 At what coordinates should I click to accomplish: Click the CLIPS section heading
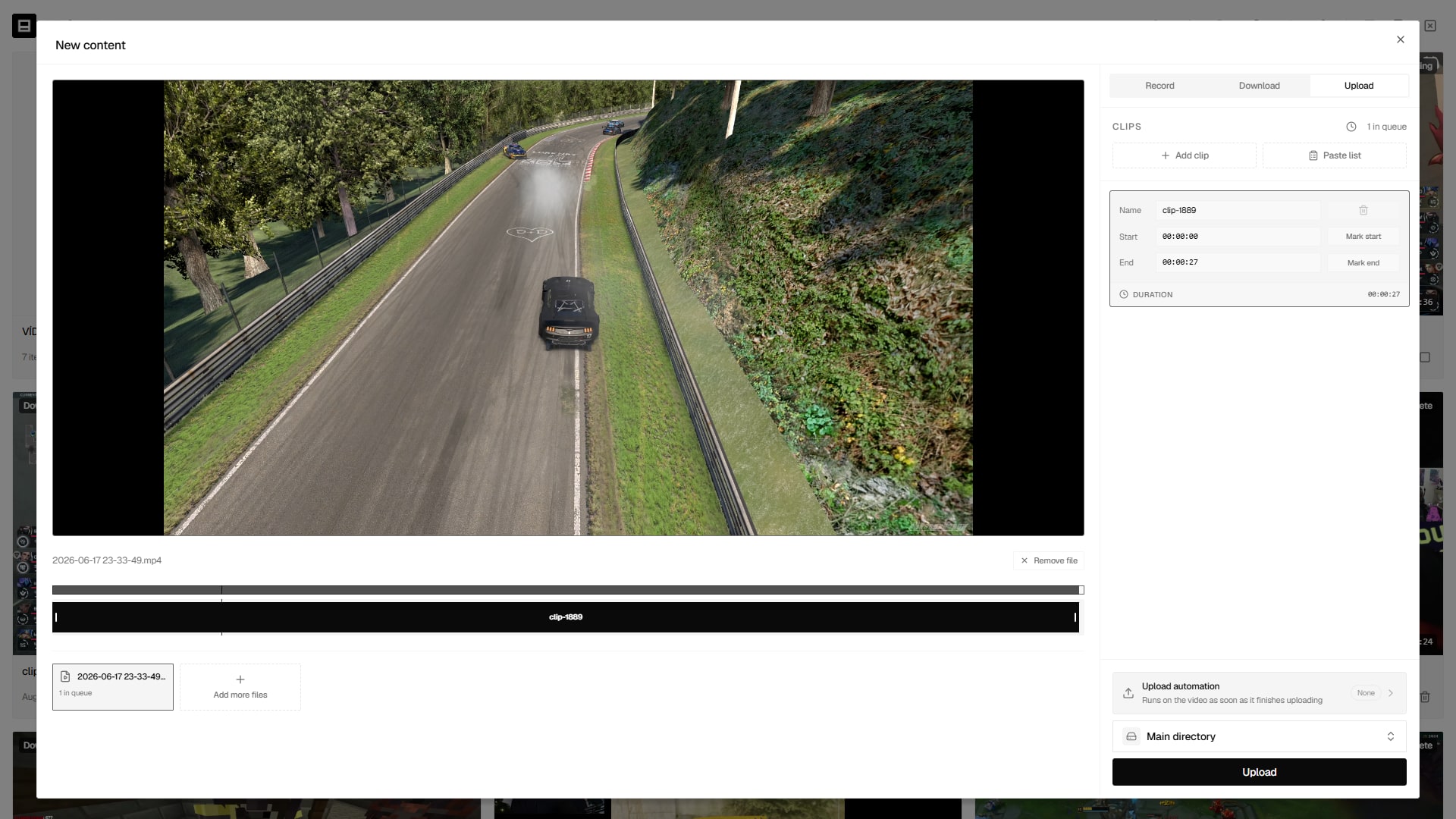tap(1126, 127)
